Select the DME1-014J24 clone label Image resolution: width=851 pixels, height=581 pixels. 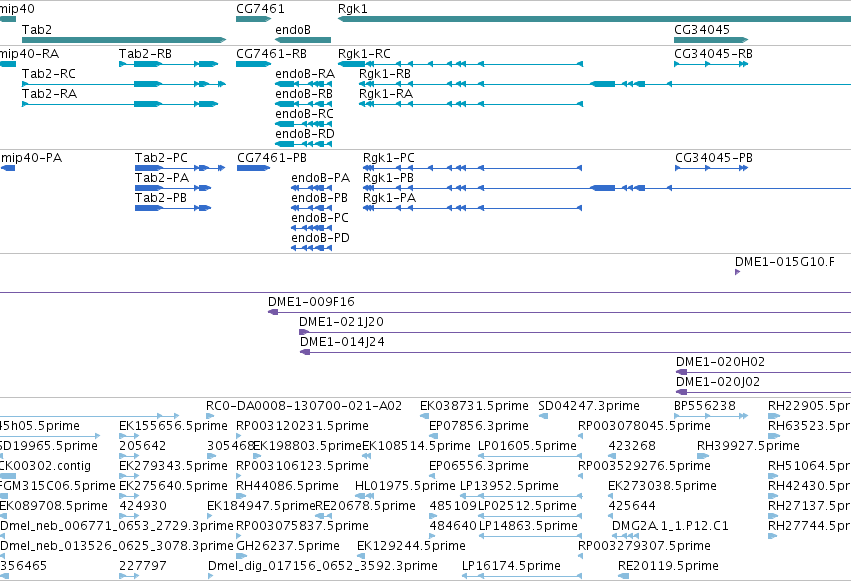[342, 342]
